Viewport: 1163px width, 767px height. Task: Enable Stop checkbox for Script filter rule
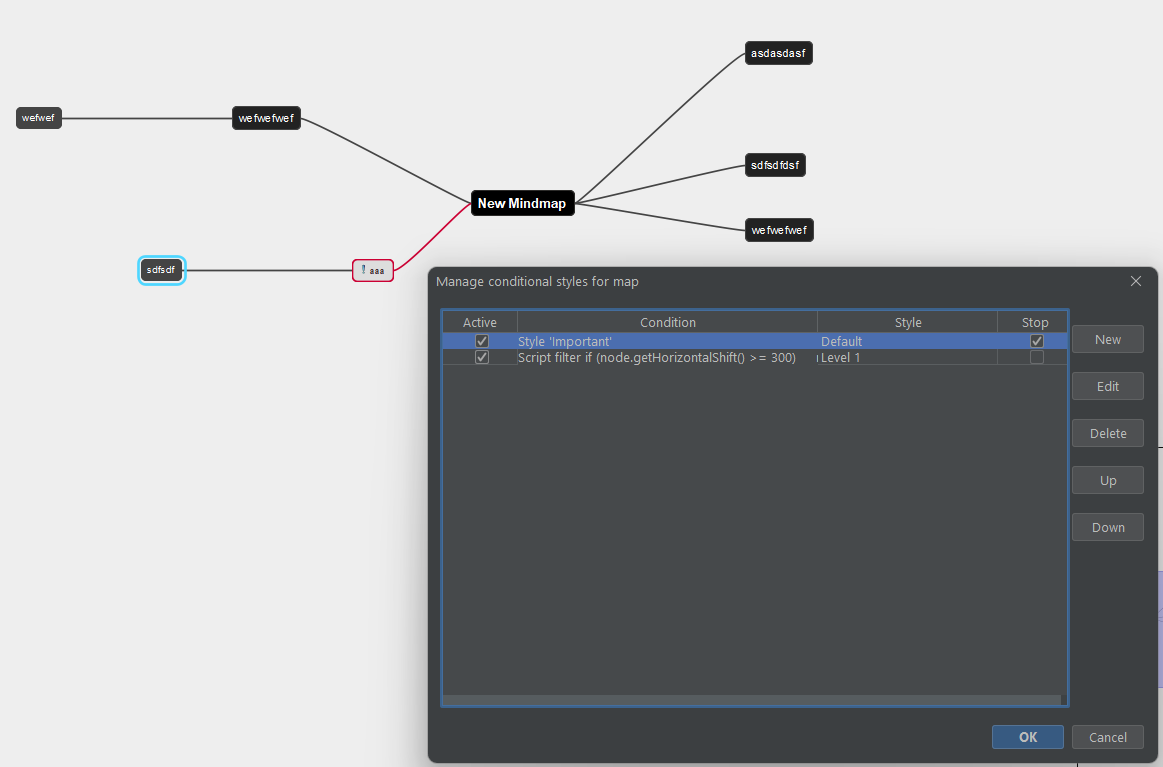[x=1037, y=357]
